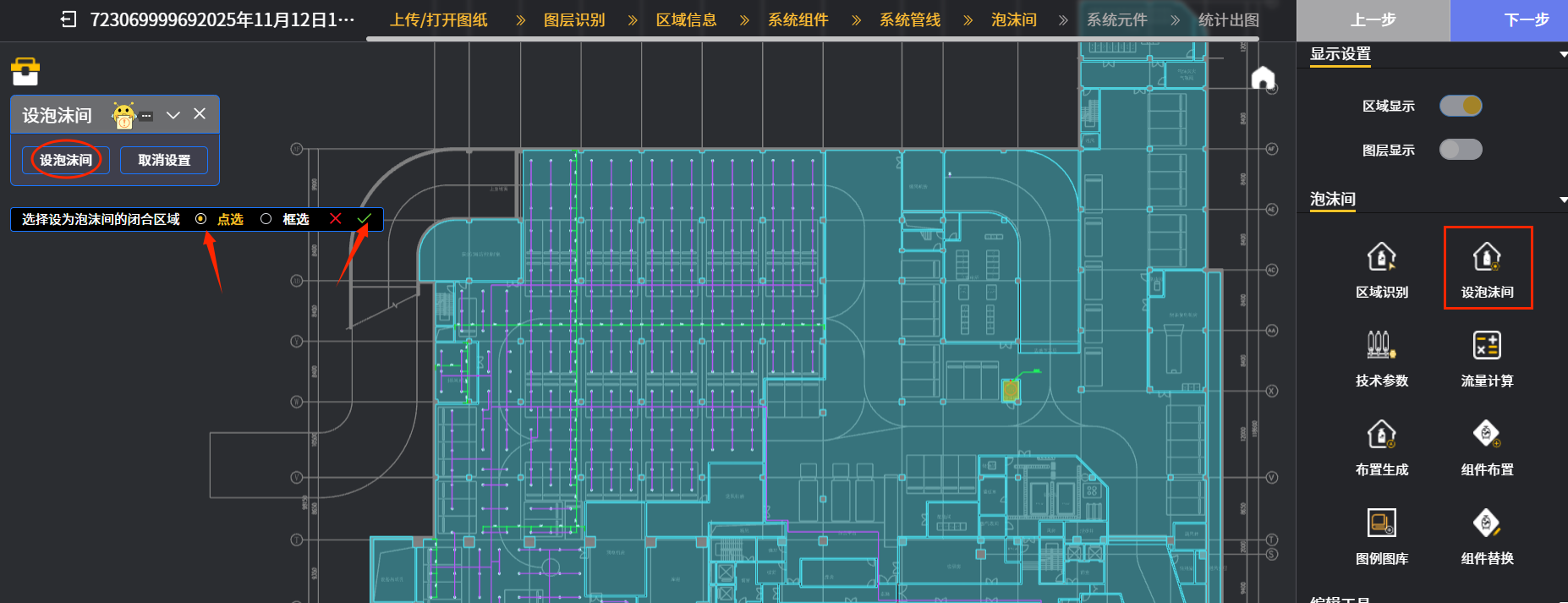Click the 区域识别 icon
This screenshot has width=1568, height=603.
(1381, 257)
